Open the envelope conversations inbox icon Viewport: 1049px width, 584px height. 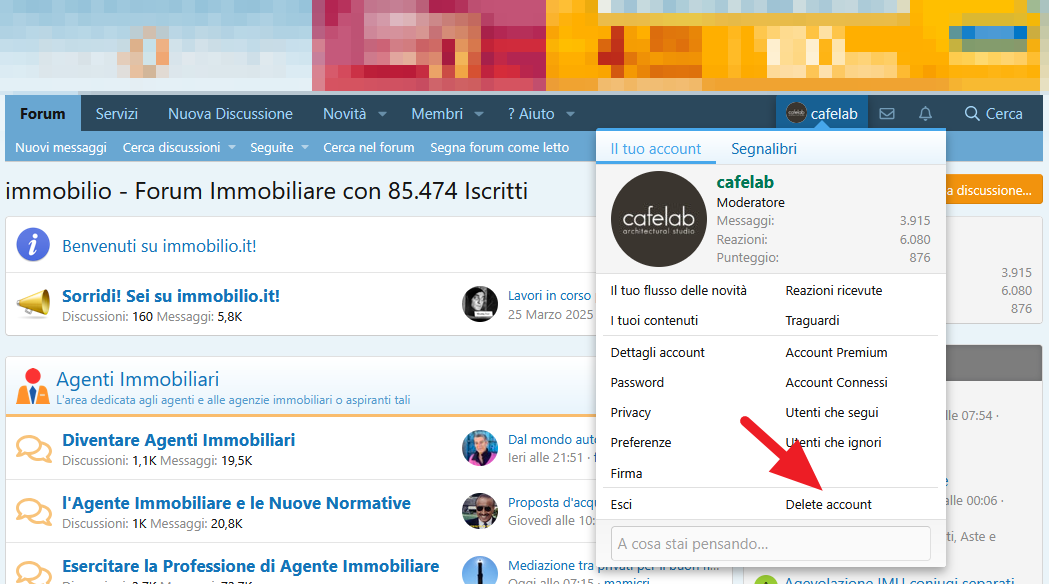pyautogui.click(x=886, y=114)
